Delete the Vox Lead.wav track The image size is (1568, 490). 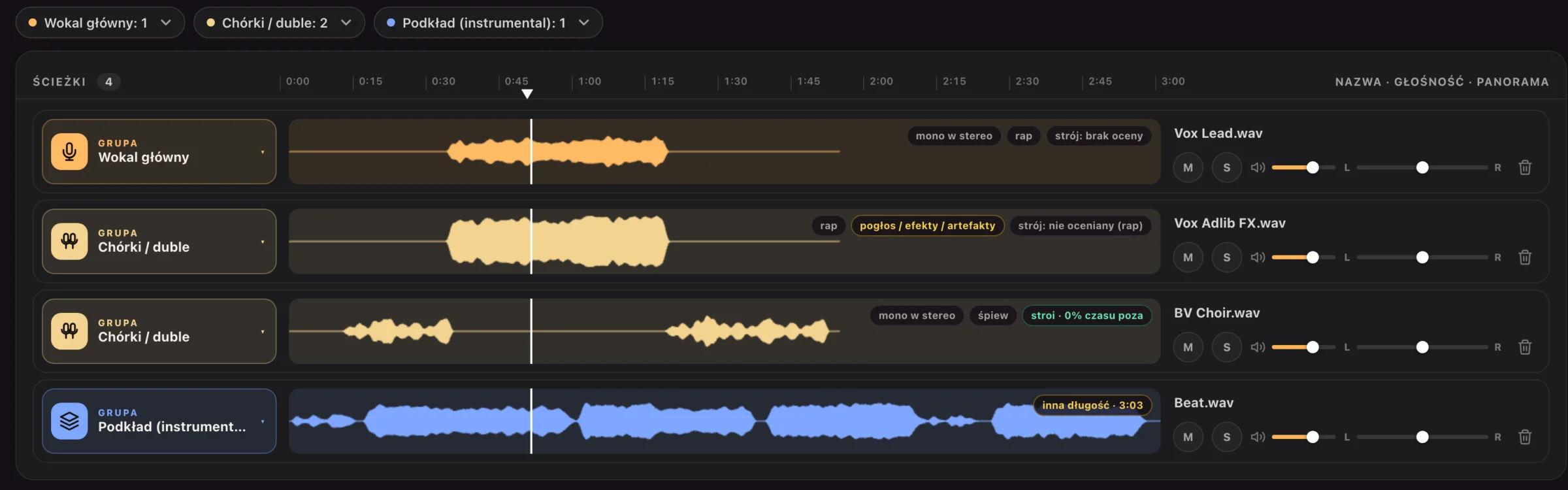(1525, 167)
